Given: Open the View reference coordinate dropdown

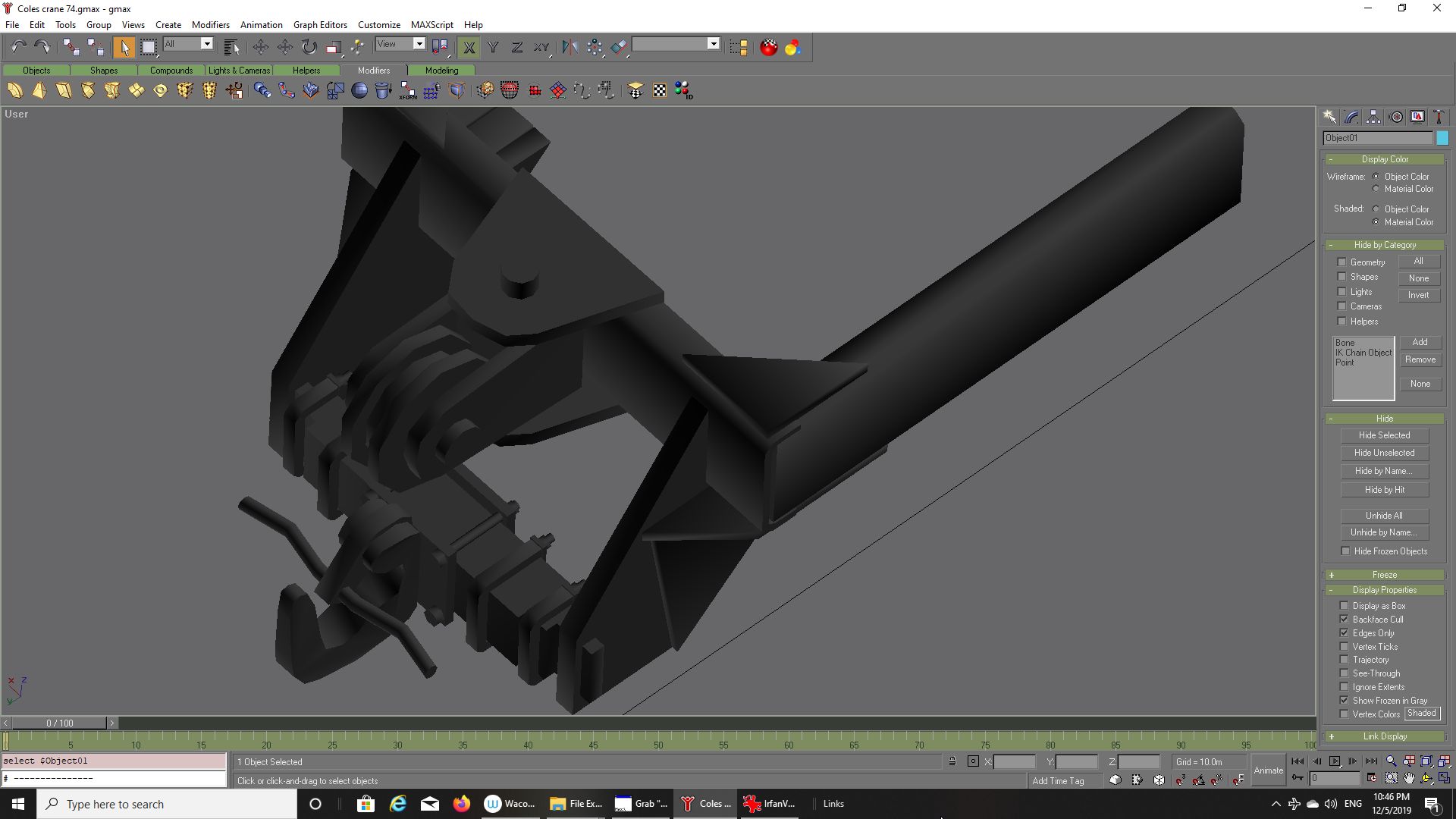Looking at the screenshot, I should point(419,44).
